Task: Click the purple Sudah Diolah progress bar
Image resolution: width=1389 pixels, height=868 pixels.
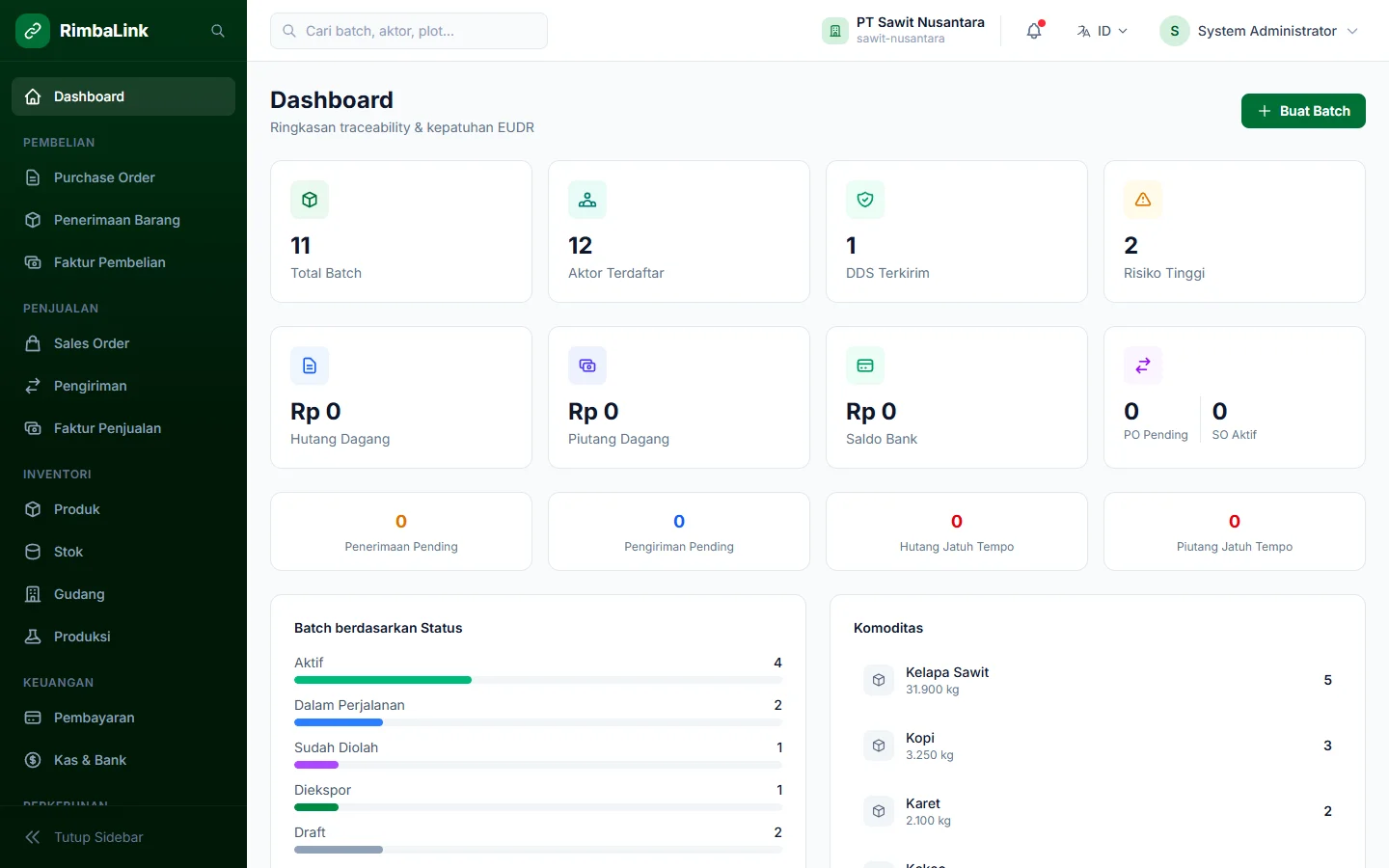Action: pos(316,765)
